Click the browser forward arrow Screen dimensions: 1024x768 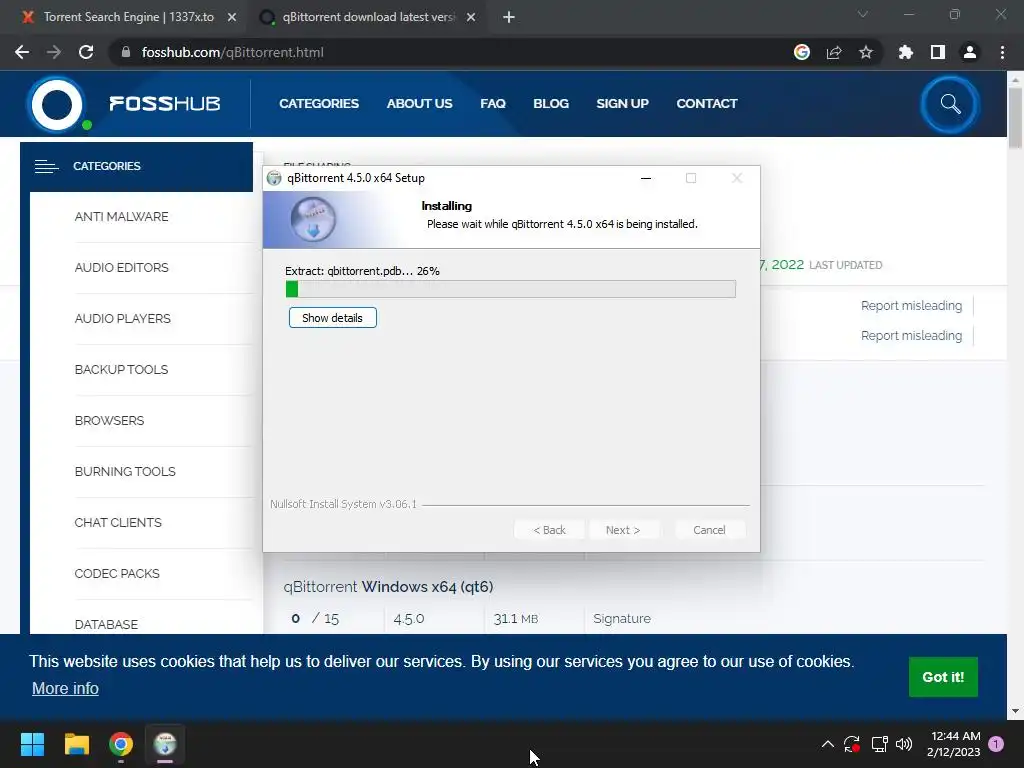[x=54, y=52]
